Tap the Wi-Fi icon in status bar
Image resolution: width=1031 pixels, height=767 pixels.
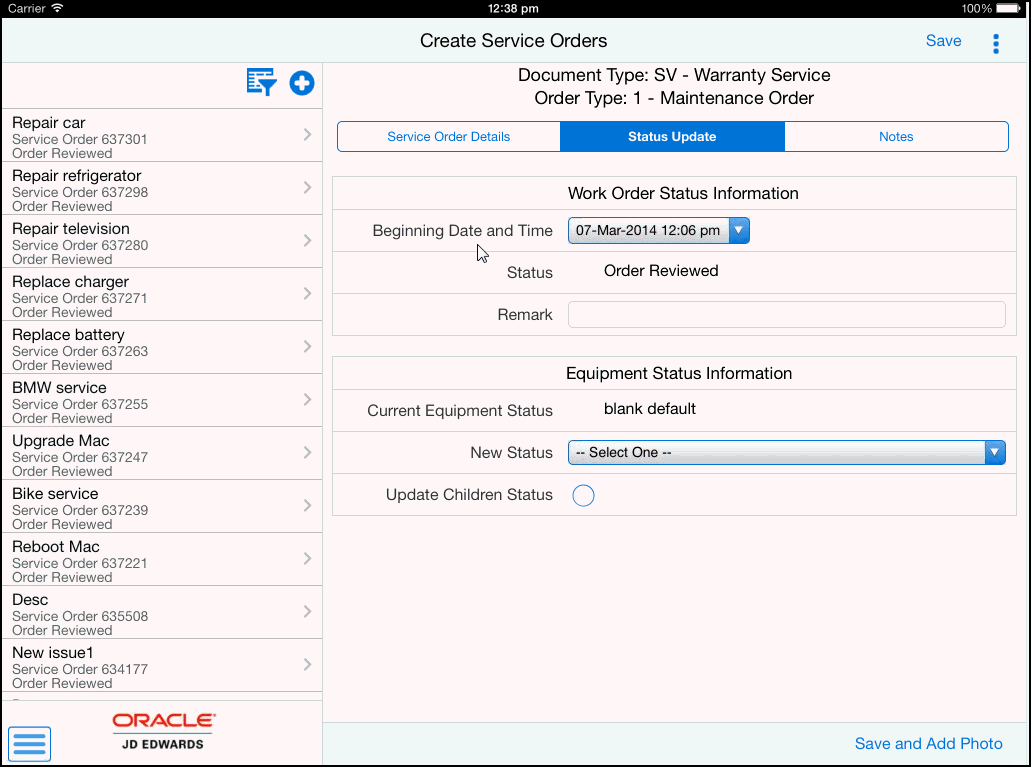pyautogui.click(x=57, y=8)
